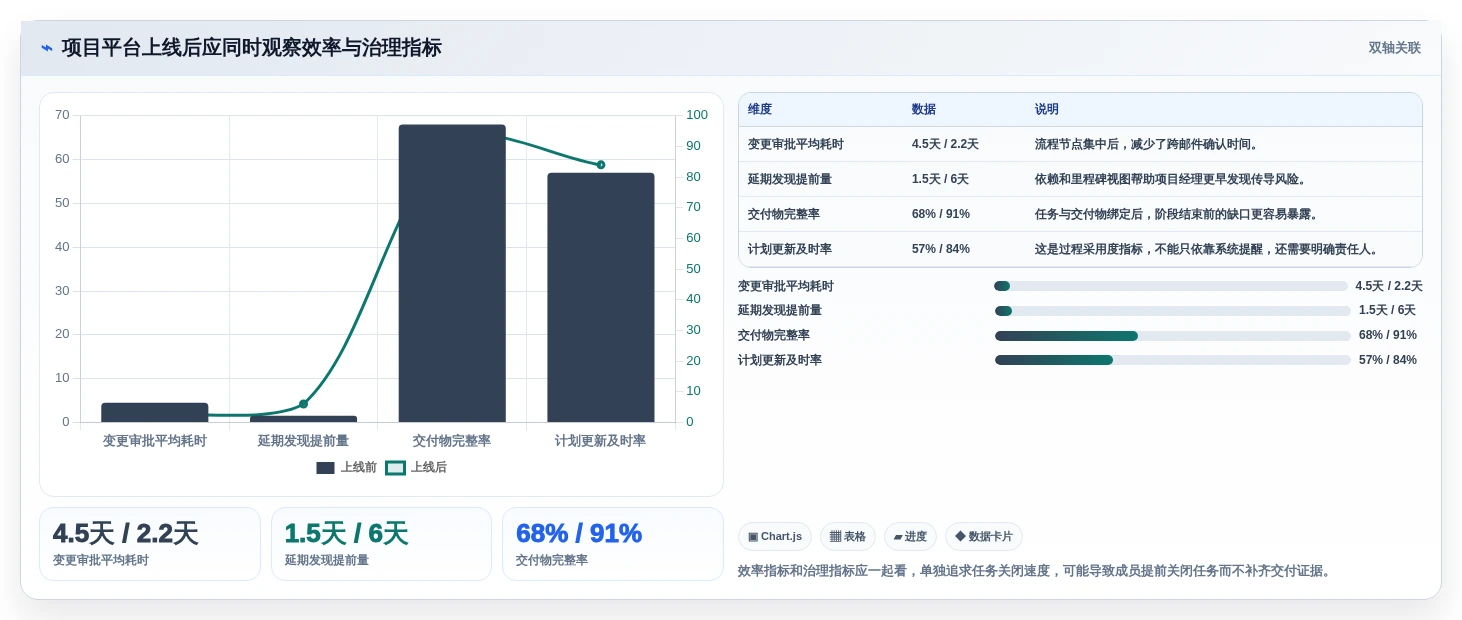
Task: Click the teal-outlined 上线后 legend box
Action: pyautogui.click(x=395, y=467)
